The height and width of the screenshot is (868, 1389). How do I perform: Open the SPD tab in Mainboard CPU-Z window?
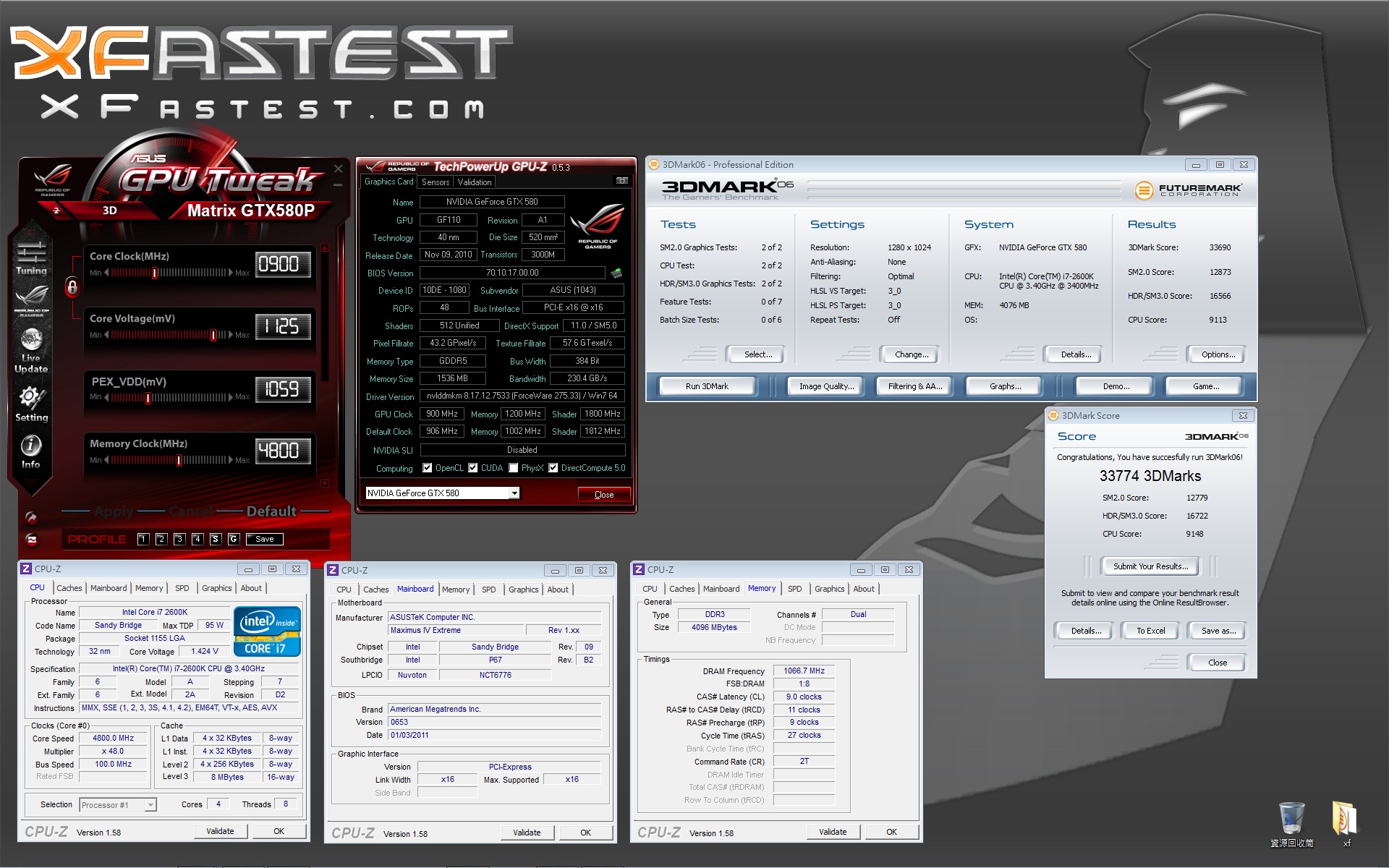pos(489,590)
